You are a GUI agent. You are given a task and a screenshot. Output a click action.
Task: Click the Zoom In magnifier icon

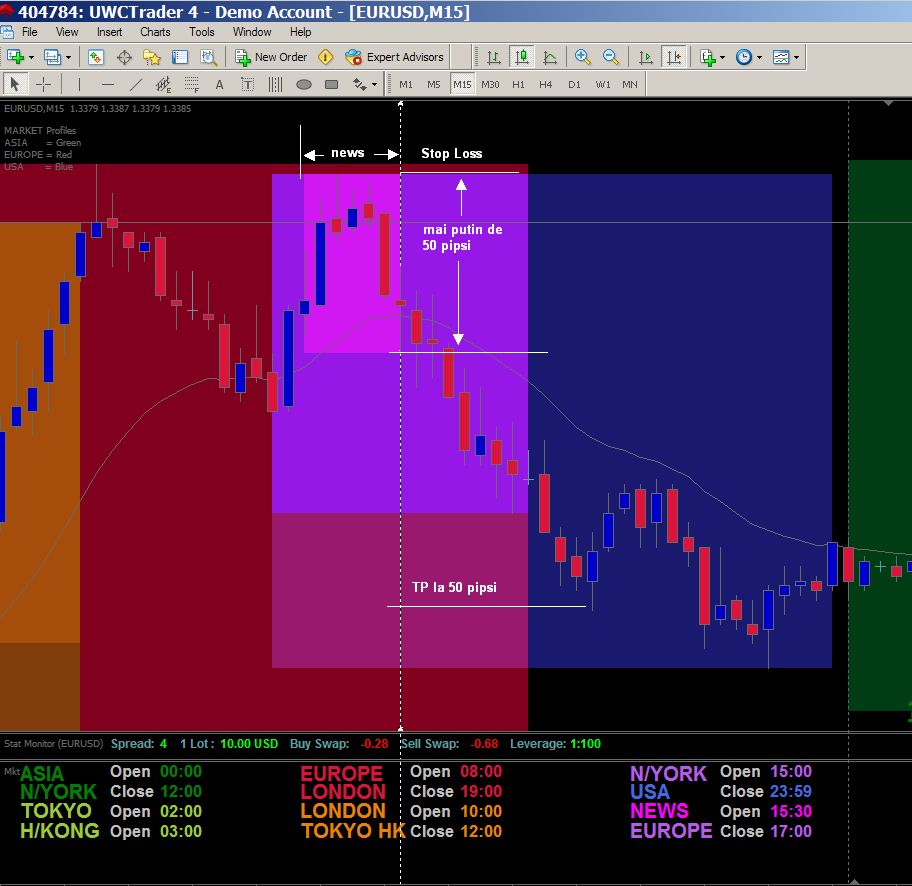point(582,57)
